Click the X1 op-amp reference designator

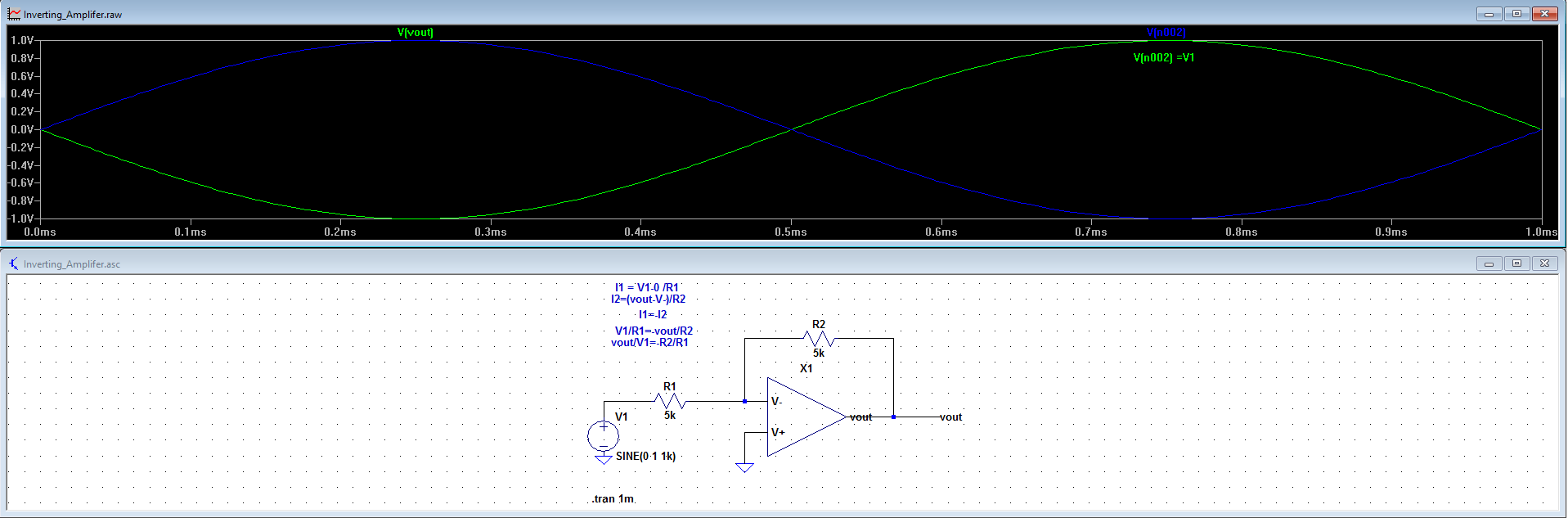coord(806,368)
